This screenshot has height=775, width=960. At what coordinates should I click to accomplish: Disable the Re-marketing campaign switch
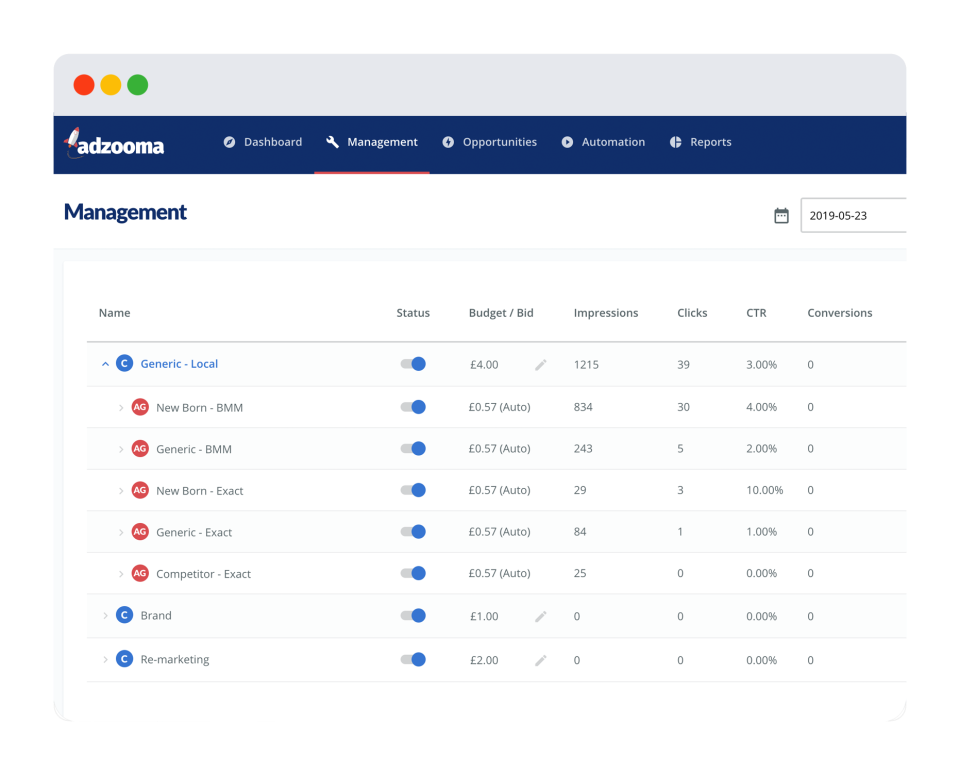tap(413, 660)
